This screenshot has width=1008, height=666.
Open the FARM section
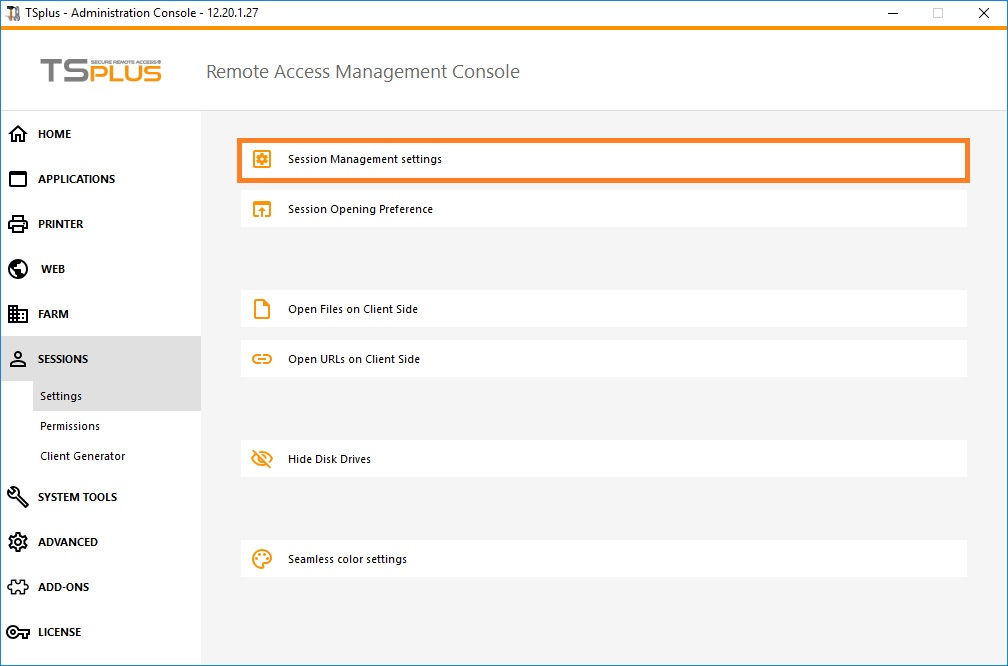[101, 314]
